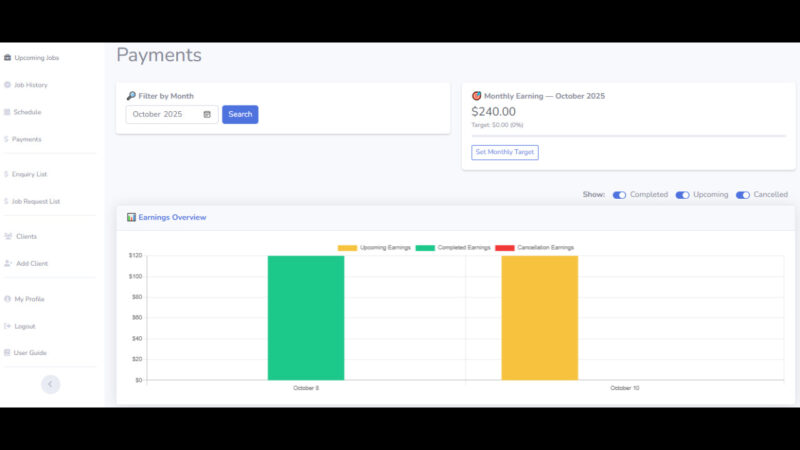The height and width of the screenshot is (450, 800).
Task: Go to Enquiry List in the sidebar
Action: point(29,174)
